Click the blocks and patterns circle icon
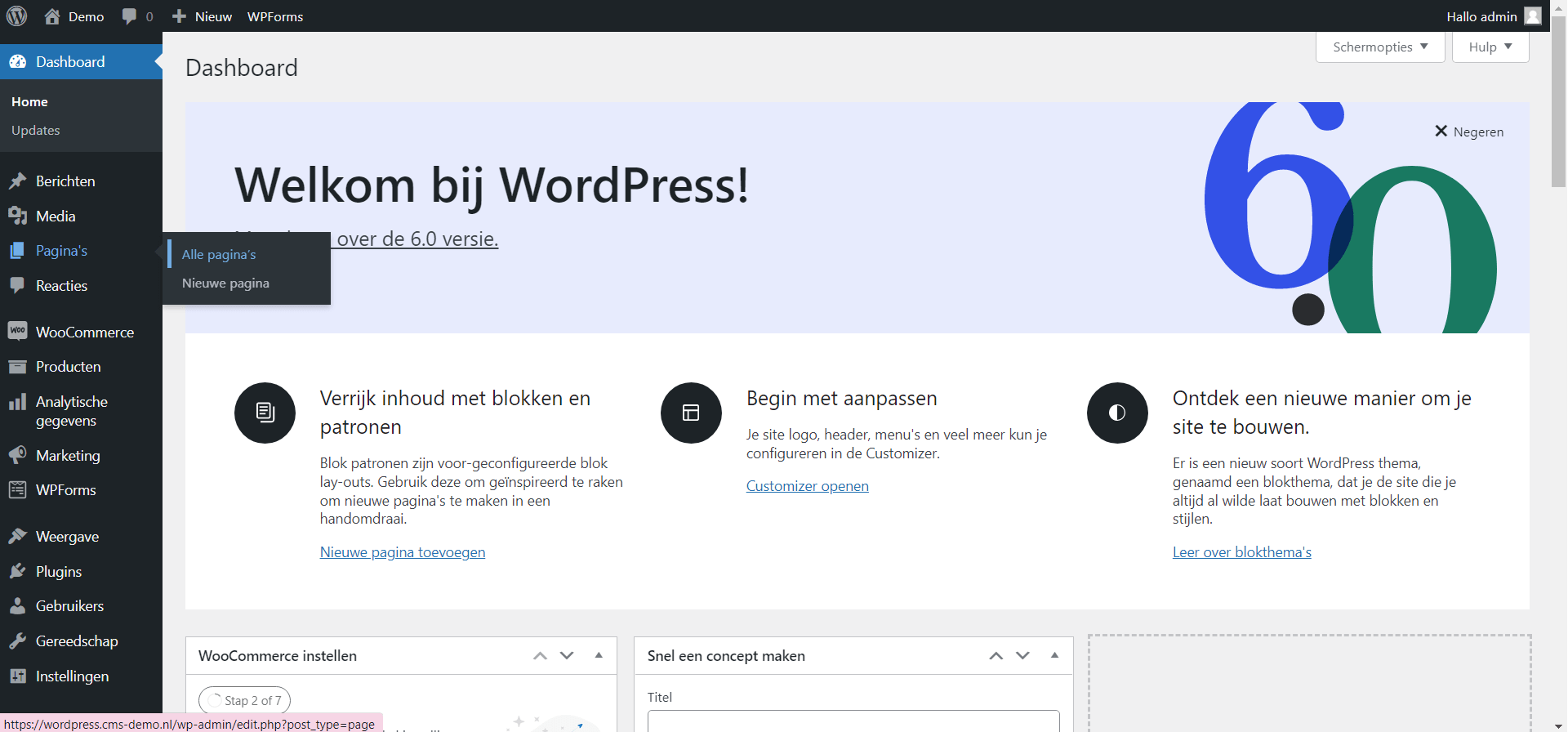The width and height of the screenshot is (1568, 732). pos(265,413)
